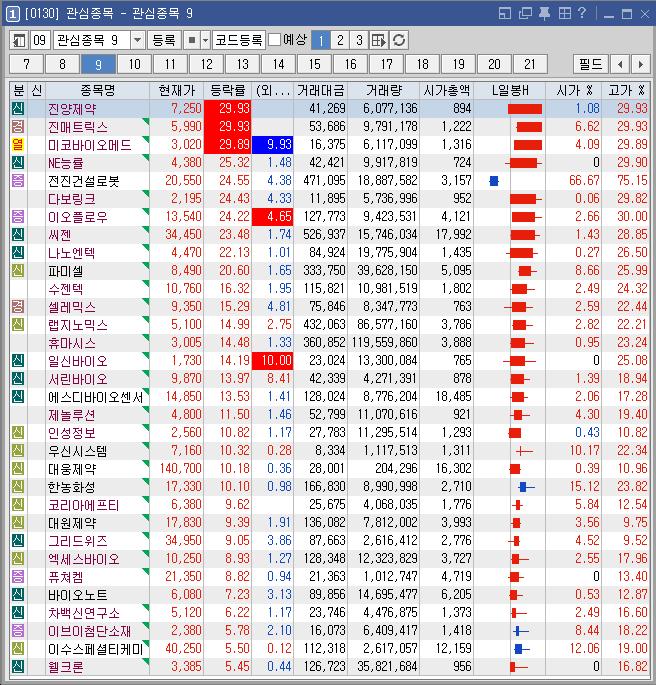Click the 증 badge next to 퓨쳐켐
Screen dimensions: 656x685
click(17, 577)
